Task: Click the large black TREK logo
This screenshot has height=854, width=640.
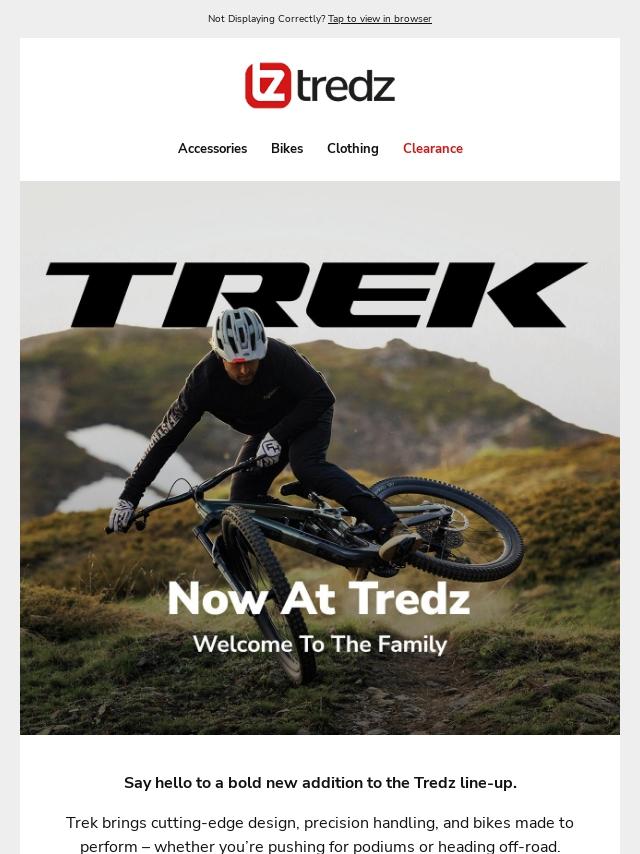Action: point(316,294)
